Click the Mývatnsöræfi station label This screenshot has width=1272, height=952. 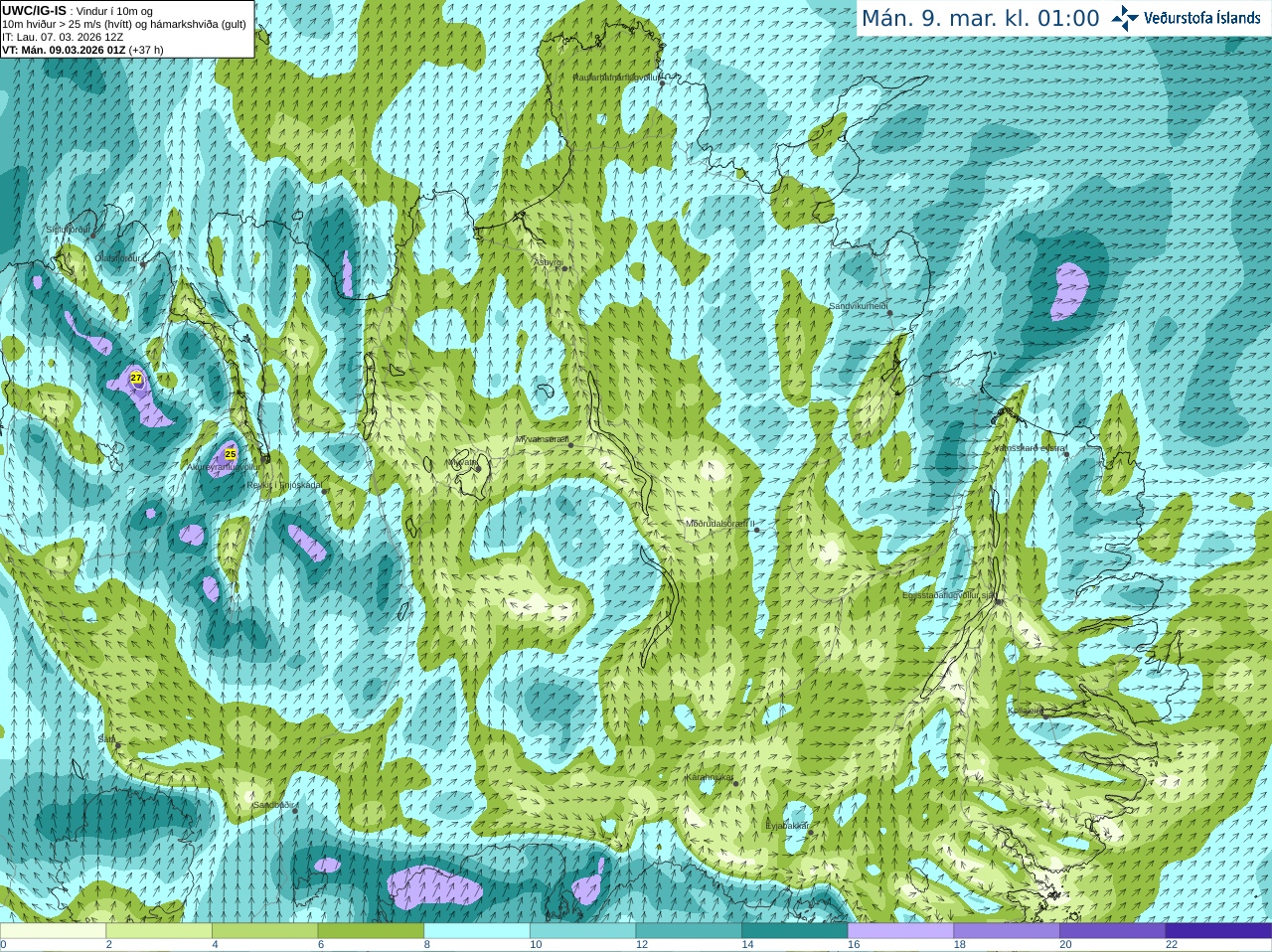pos(542,439)
